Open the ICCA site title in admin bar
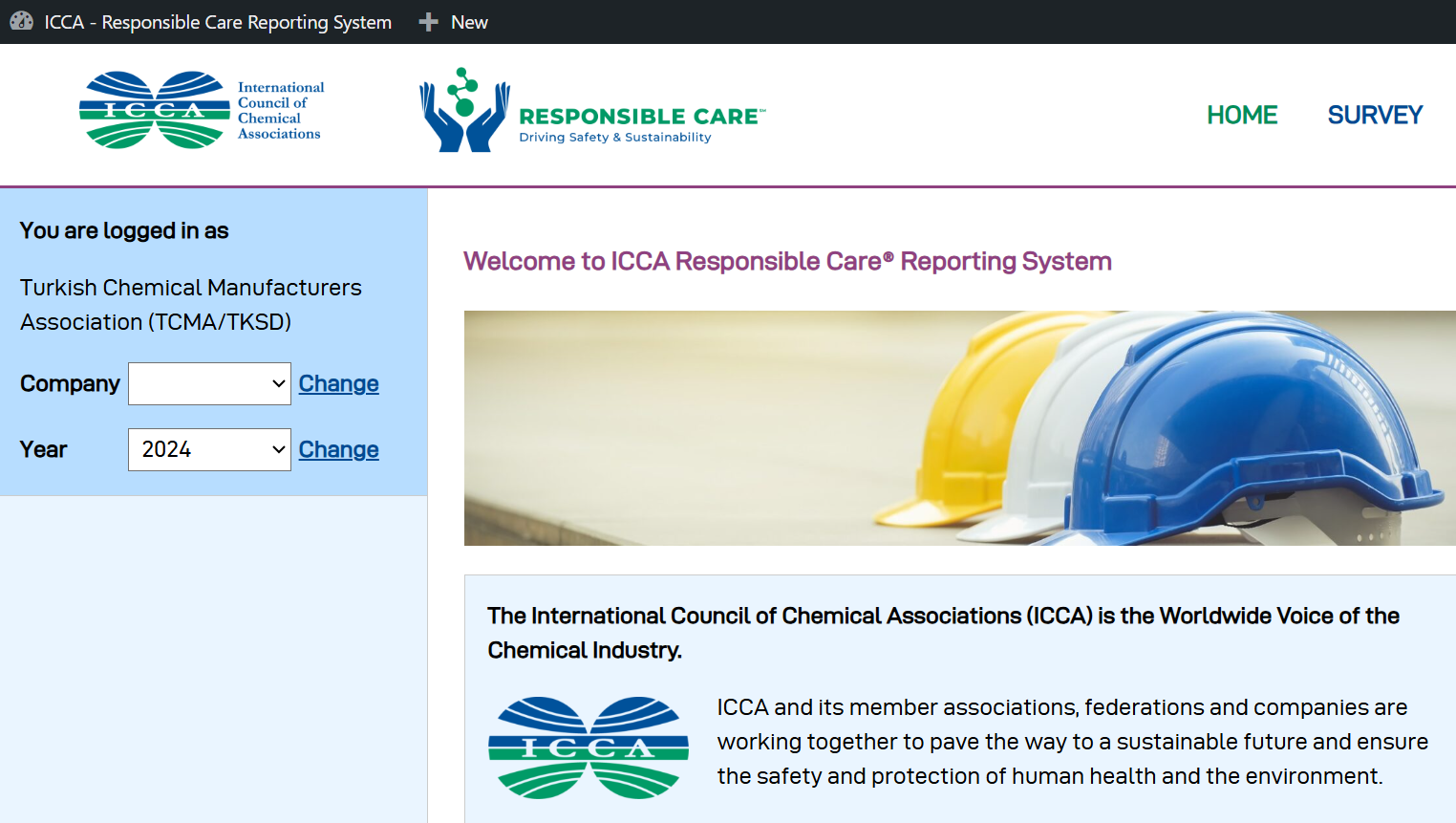1456x823 pixels. click(x=218, y=22)
